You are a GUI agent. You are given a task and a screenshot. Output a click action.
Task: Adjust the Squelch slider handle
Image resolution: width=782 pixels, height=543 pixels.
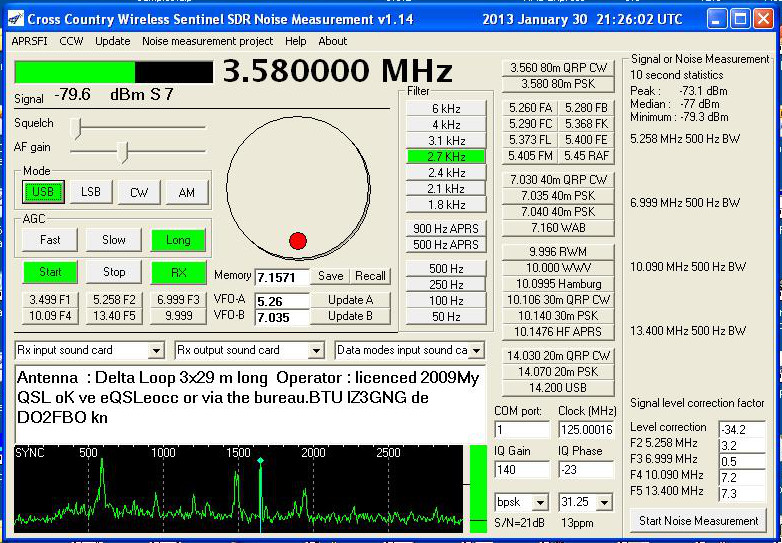pyautogui.click(x=76, y=128)
